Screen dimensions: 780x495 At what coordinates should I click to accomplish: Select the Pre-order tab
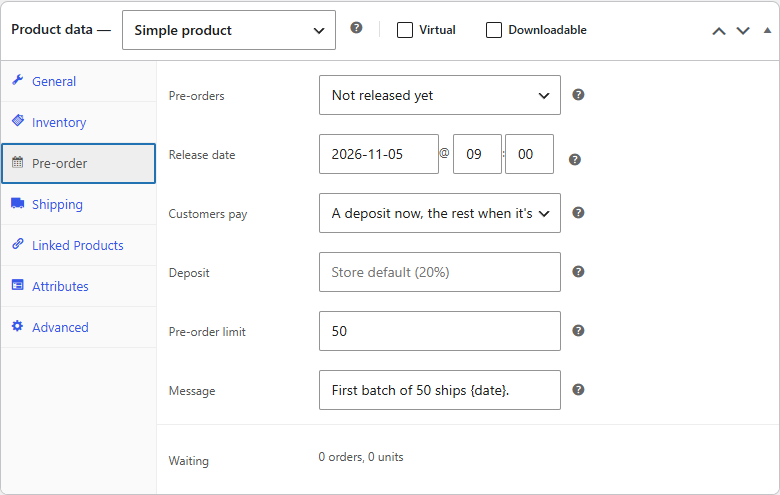coord(79,163)
